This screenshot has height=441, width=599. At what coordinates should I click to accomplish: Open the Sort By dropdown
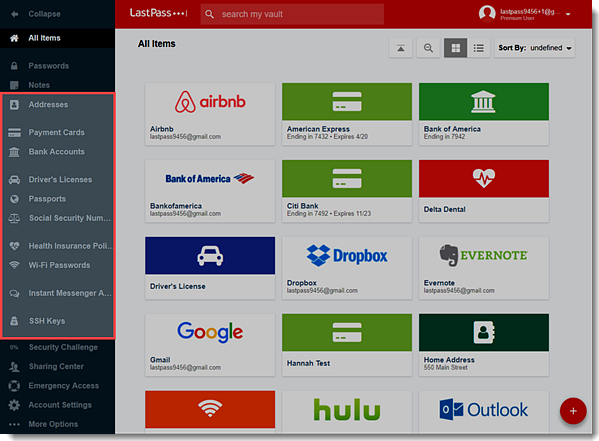(x=534, y=48)
